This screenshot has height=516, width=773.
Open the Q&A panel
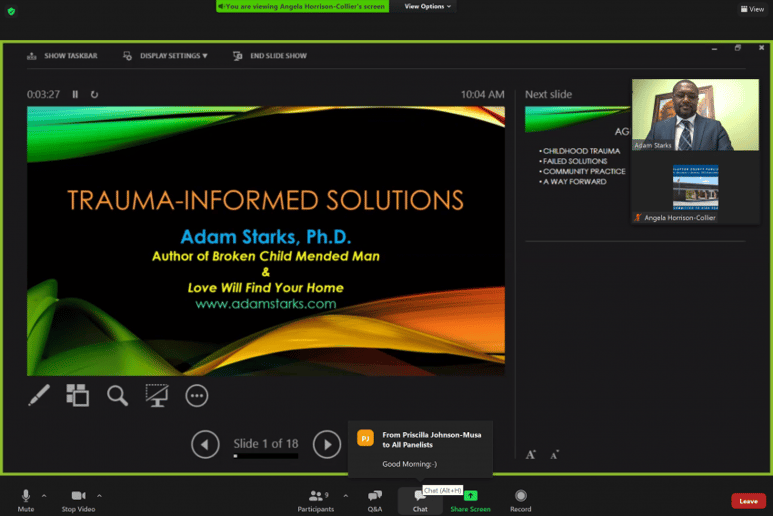click(375, 500)
